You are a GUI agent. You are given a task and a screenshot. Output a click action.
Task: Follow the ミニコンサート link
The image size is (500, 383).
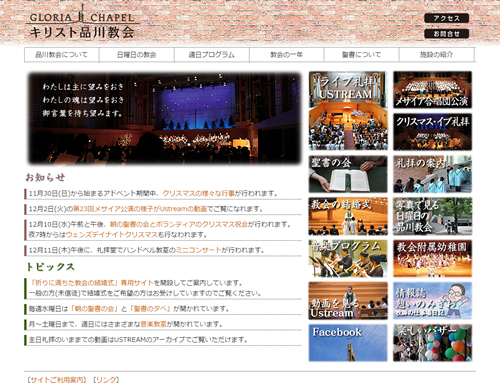pos(199,250)
